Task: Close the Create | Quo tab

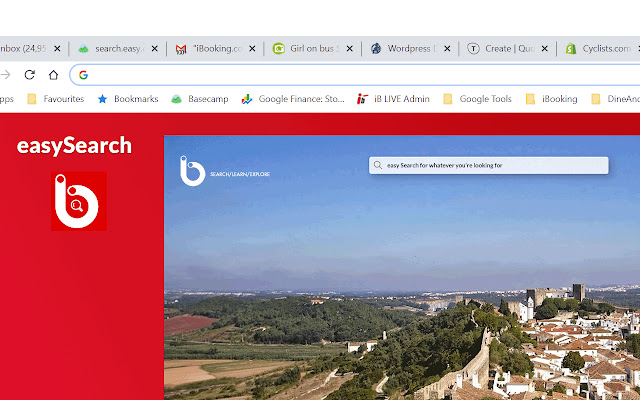Action: click(544, 49)
